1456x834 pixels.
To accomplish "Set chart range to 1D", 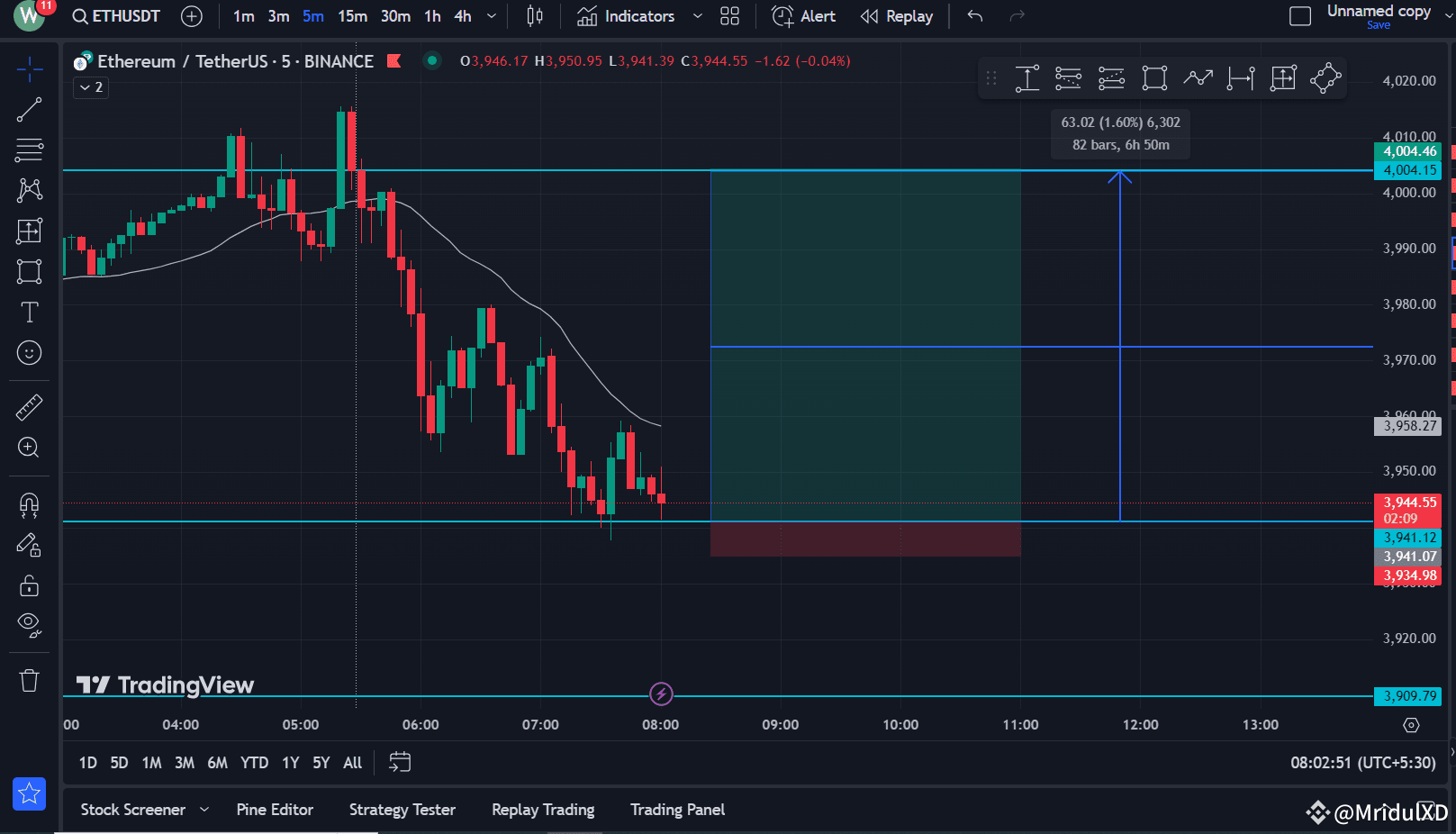I will click(x=87, y=763).
